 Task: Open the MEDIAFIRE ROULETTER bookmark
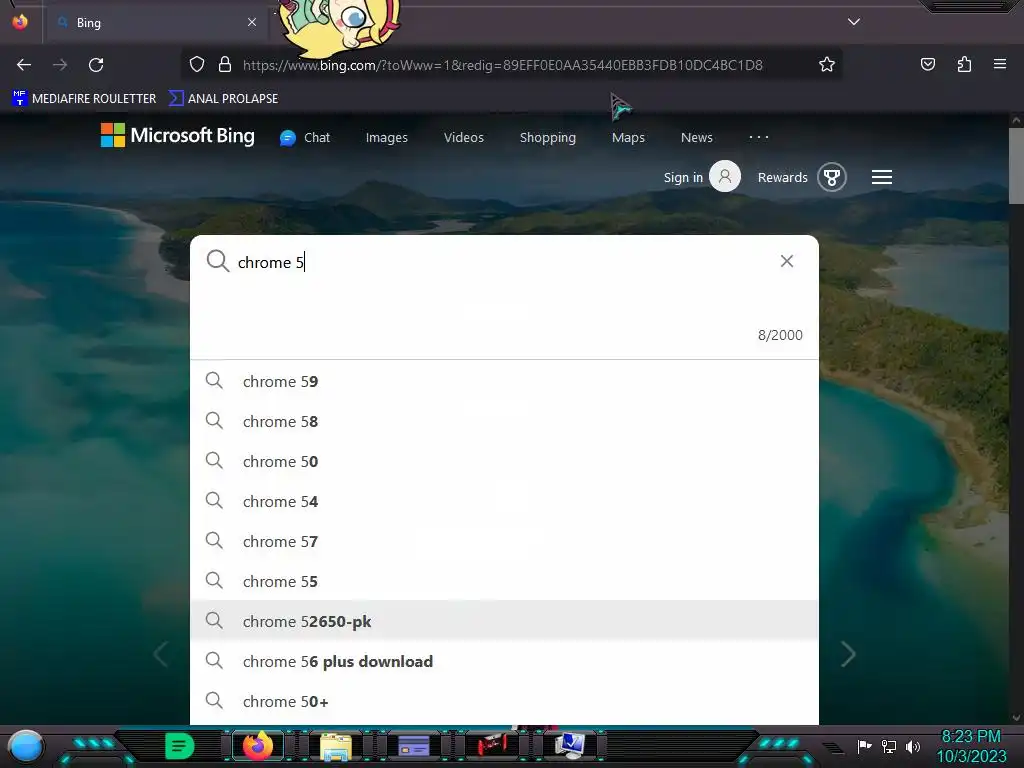tap(84, 99)
